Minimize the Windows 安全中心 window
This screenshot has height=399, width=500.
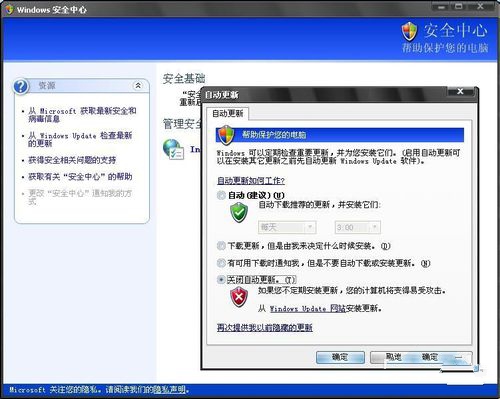[442, 6]
